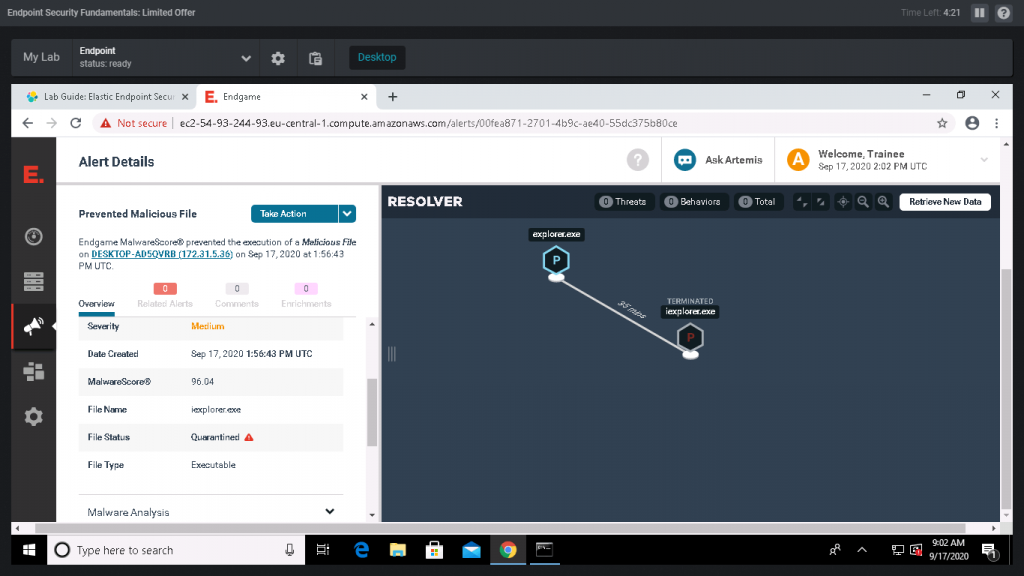Select the terminated iexplorer.exe process node
Image resolution: width=1024 pixels, height=576 pixels.
(x=690, y=338)
